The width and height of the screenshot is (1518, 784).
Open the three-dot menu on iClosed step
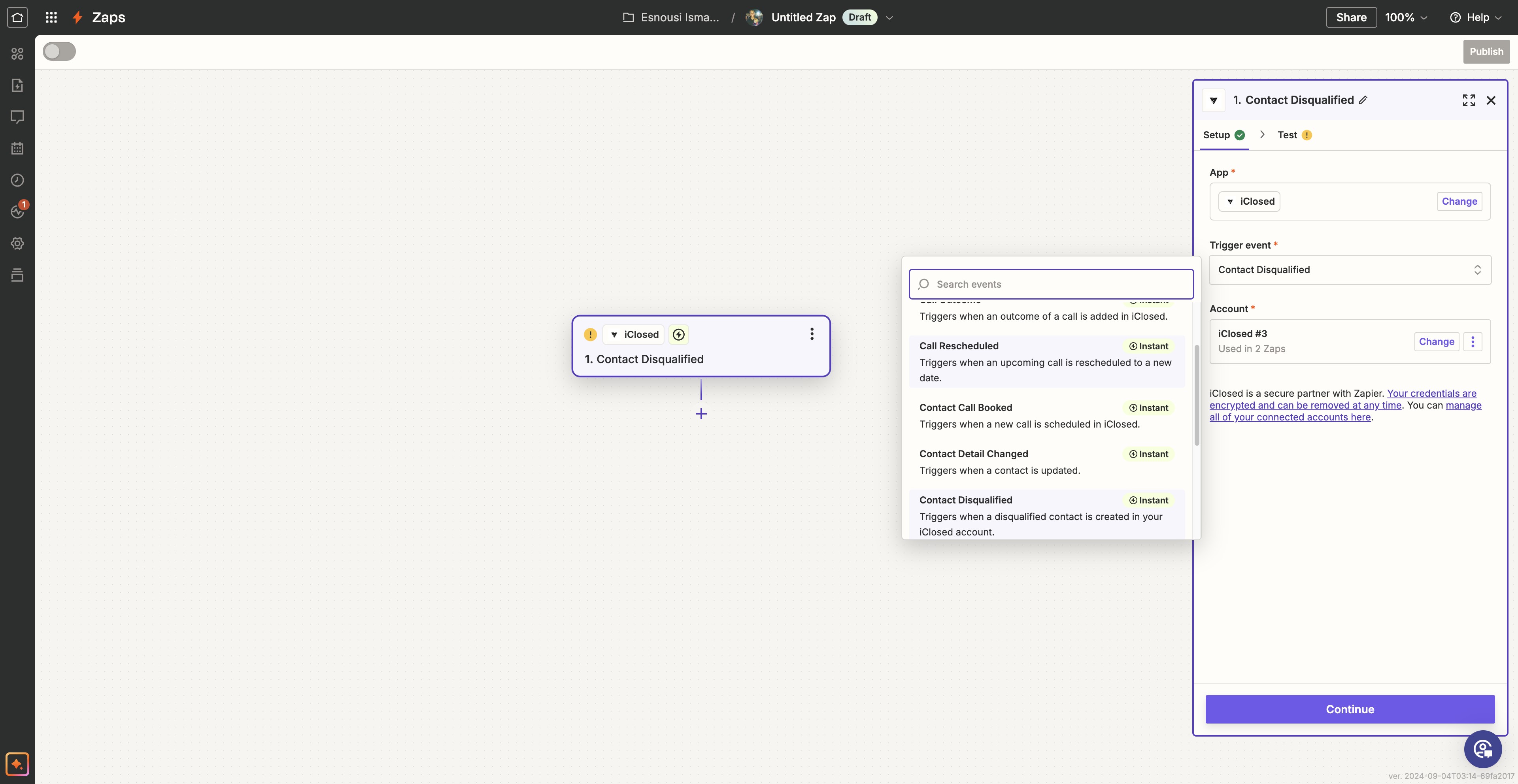[x=812, y=334]
